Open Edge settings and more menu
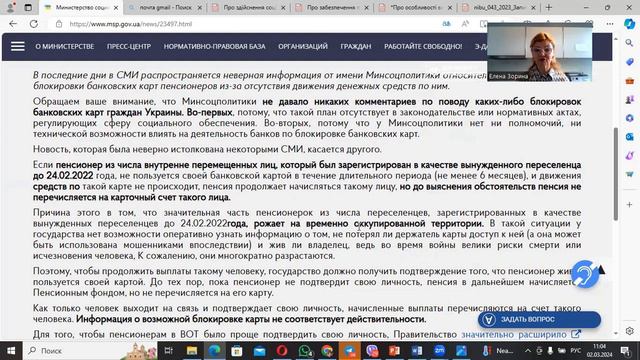Image resolution: width=640 pixels, height=360 pixels. coord(610,24)
